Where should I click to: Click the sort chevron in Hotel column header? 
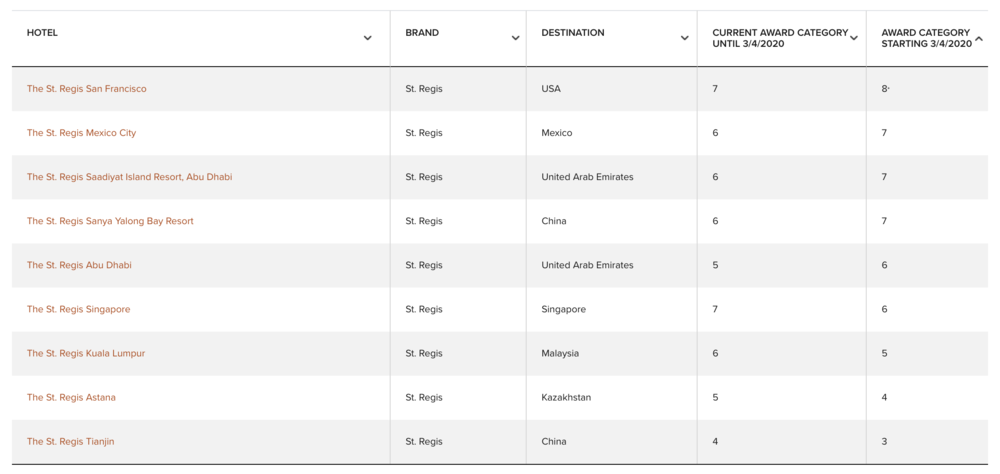[368, 38]
